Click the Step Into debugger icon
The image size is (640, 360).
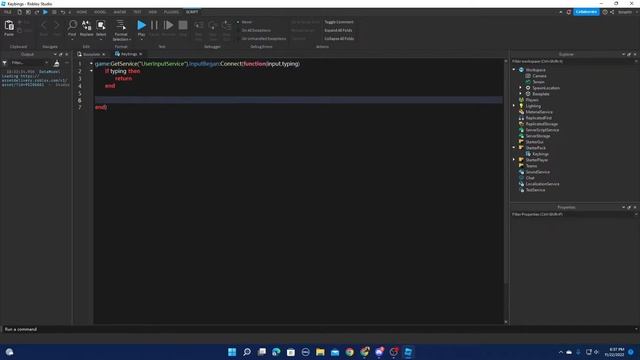[198, 26]
